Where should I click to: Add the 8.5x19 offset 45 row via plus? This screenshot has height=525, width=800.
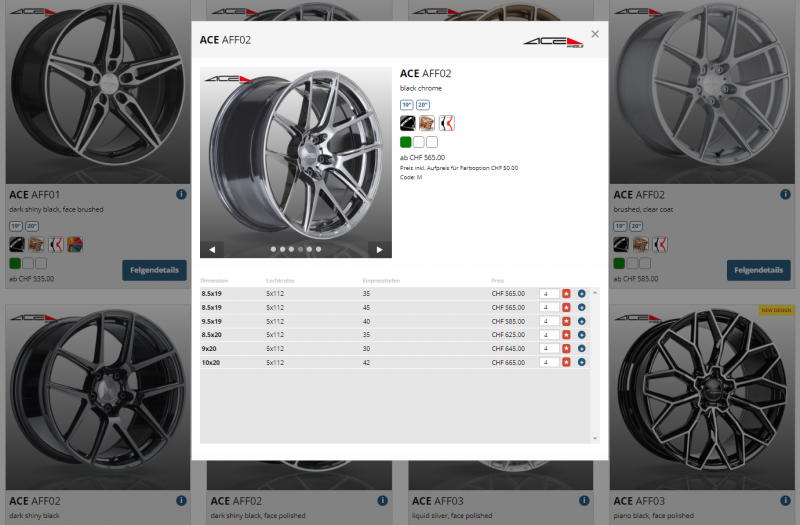[582, 308]
